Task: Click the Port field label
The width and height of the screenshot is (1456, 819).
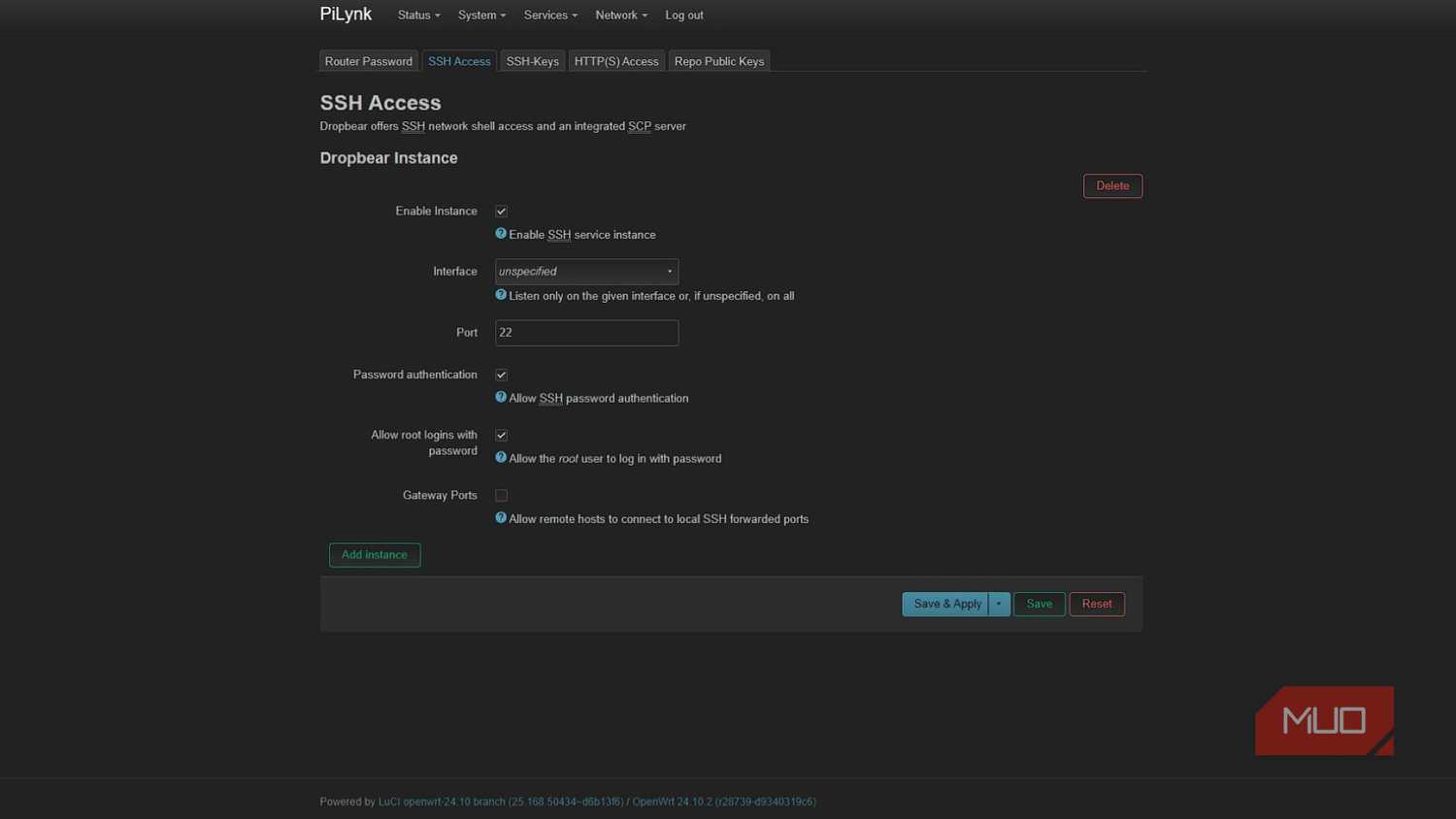Action: (x=467, y=333)
